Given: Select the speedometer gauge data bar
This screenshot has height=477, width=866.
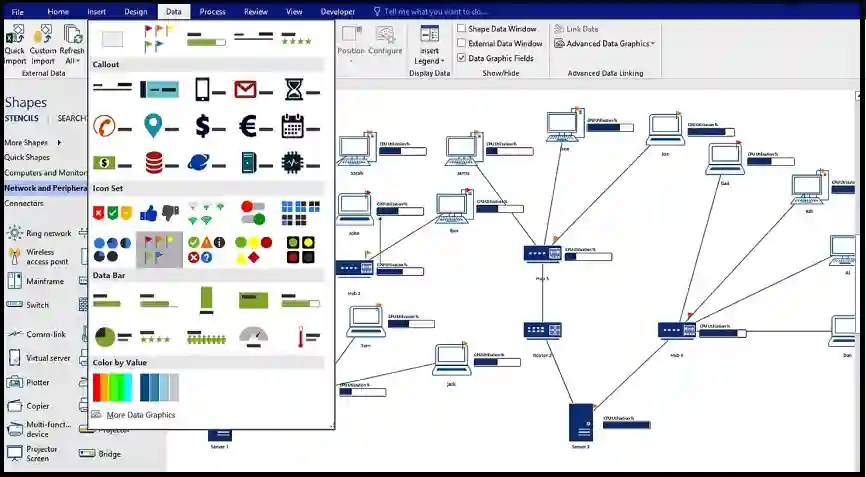Looking at the screenshot, I should 254,336.
